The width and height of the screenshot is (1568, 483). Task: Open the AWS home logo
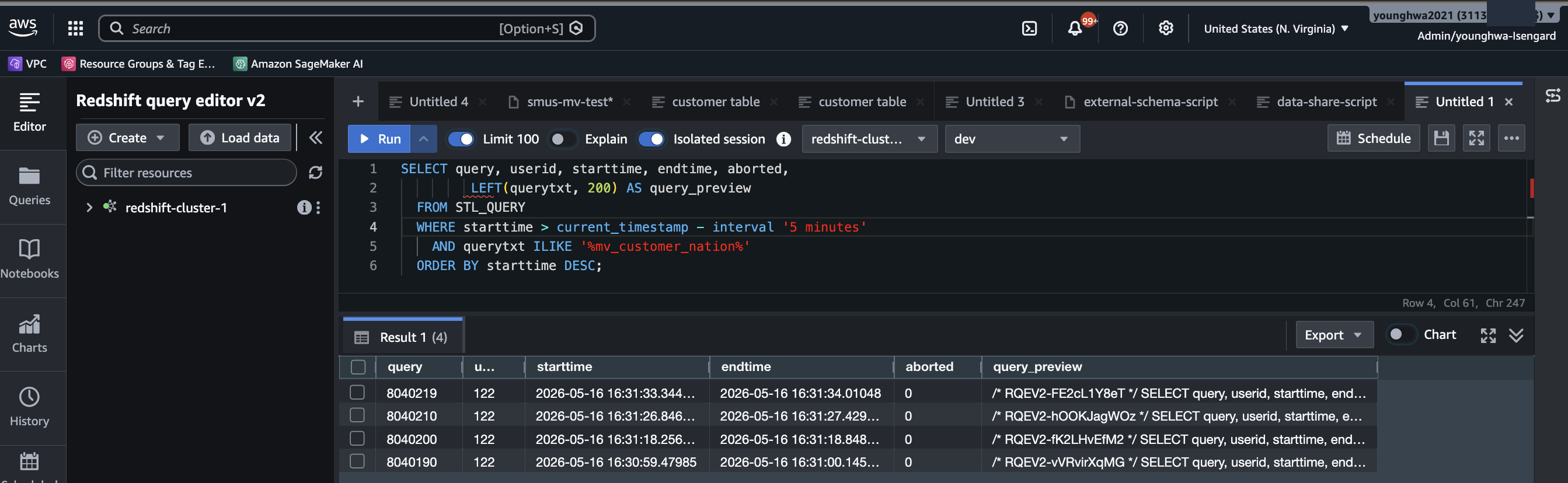(23, 28)
